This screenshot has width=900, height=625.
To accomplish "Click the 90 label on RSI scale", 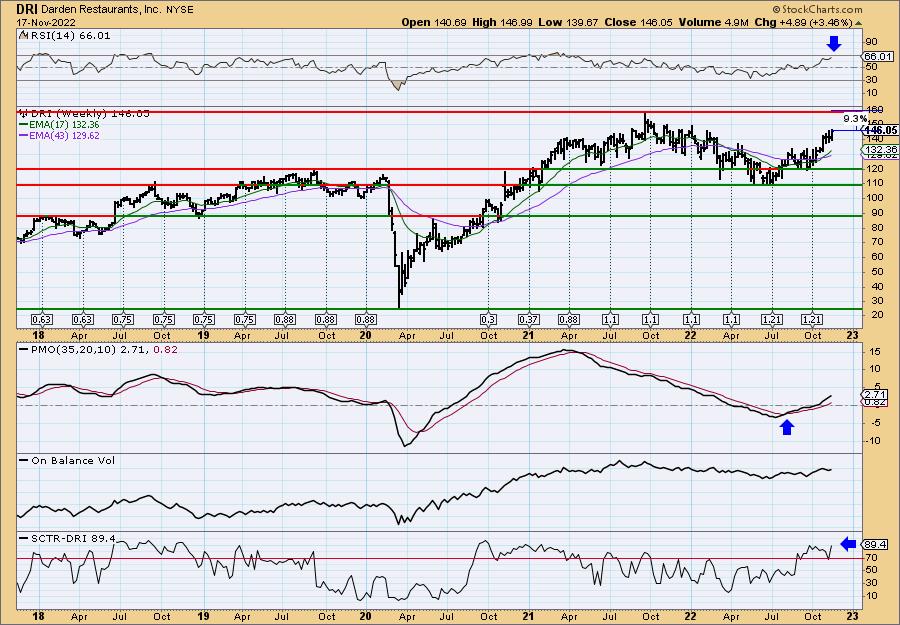I will 871,42.
